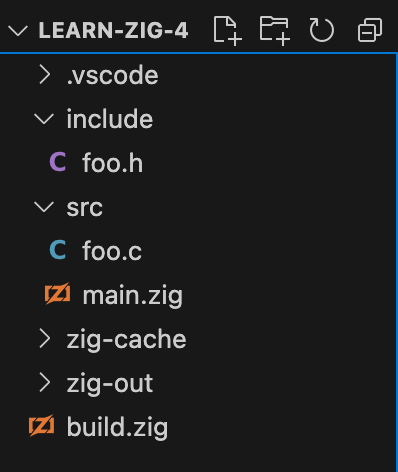The image size is (398, 472).
Task: Select the .vscode folder label
Action: coord(112,75)
